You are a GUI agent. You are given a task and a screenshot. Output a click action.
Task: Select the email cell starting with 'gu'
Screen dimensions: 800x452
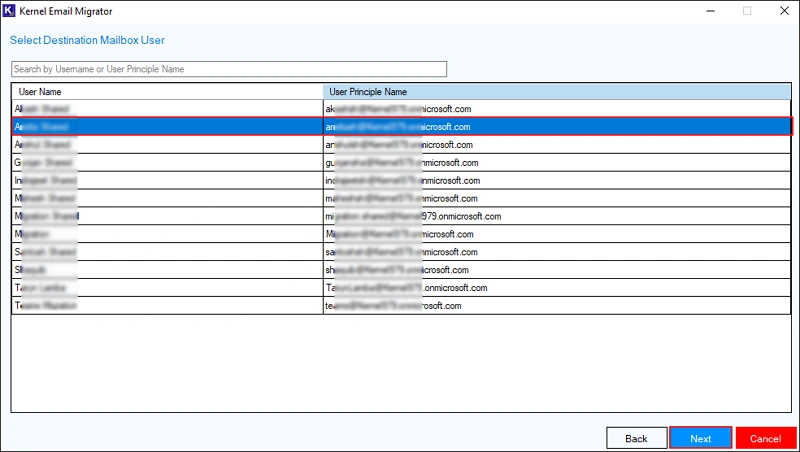557,163
